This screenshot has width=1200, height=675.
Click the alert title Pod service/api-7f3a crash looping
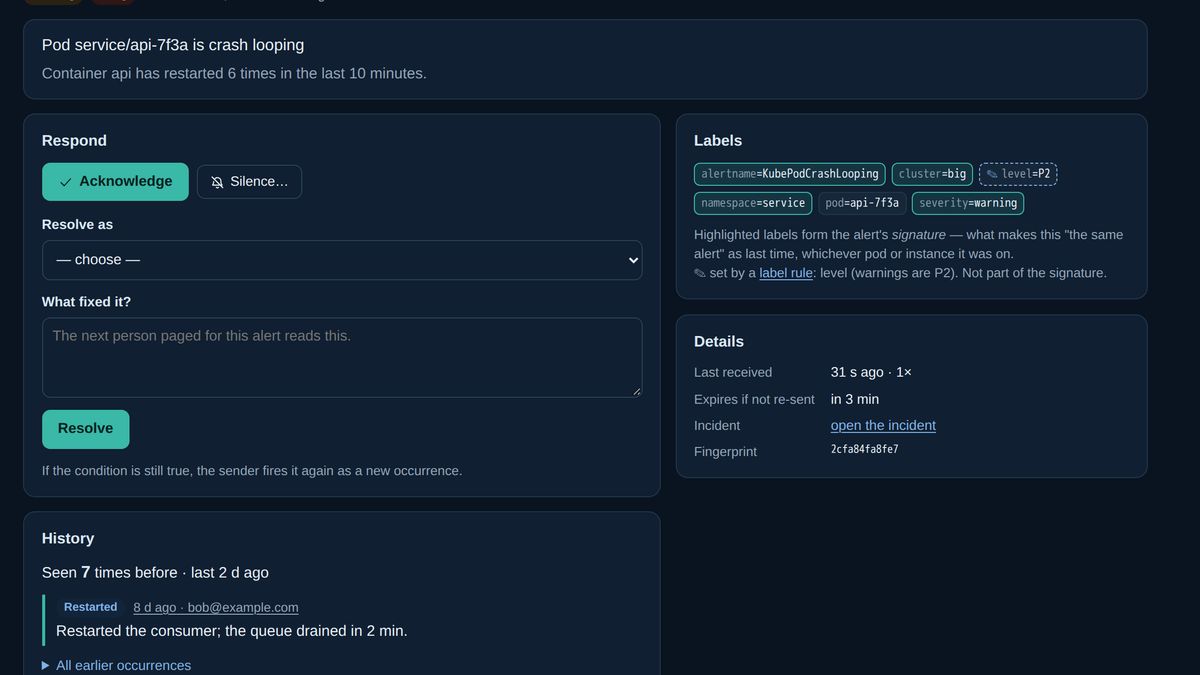point(173,45)
